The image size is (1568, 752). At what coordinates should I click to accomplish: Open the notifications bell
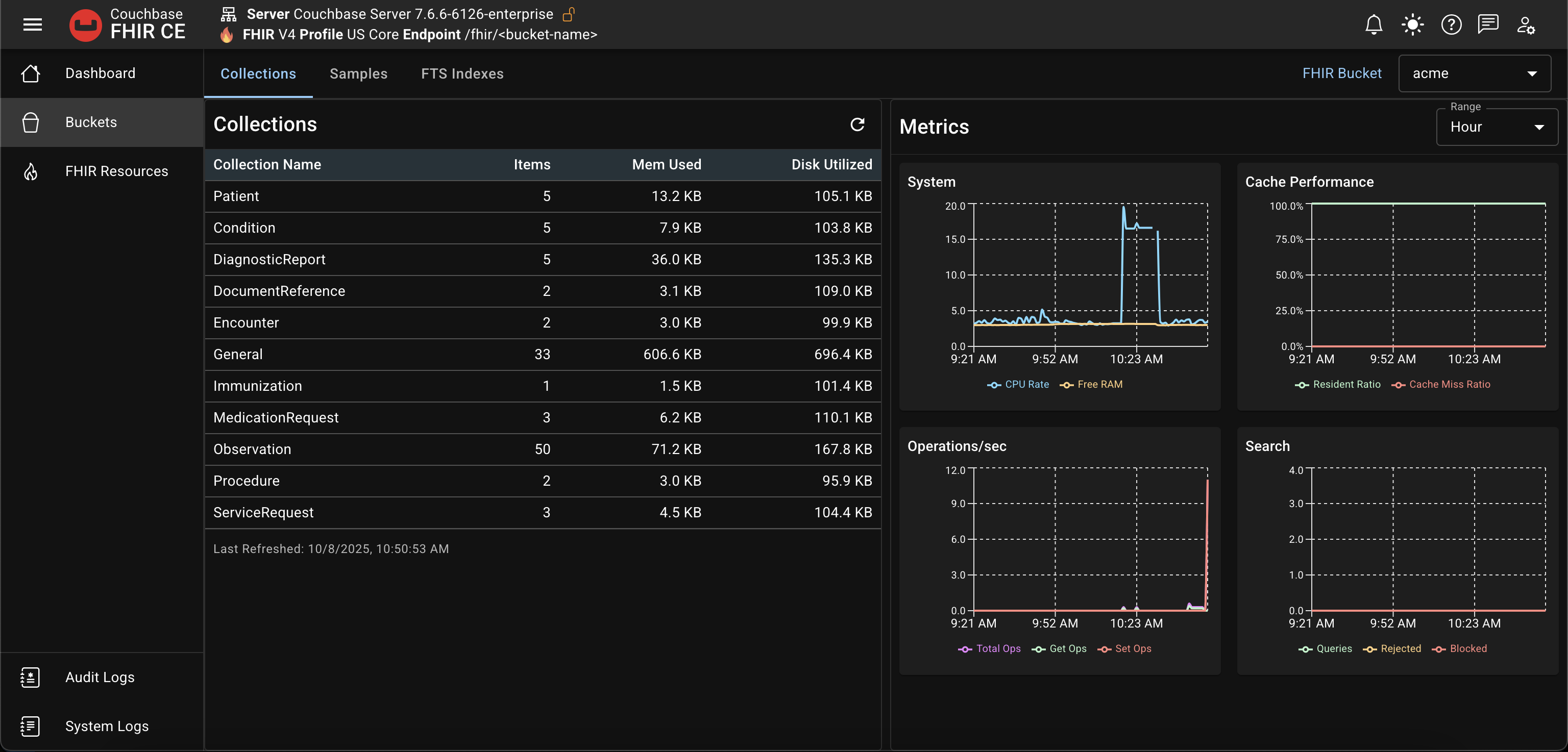pyautogui.click(x=1374, y=24)
